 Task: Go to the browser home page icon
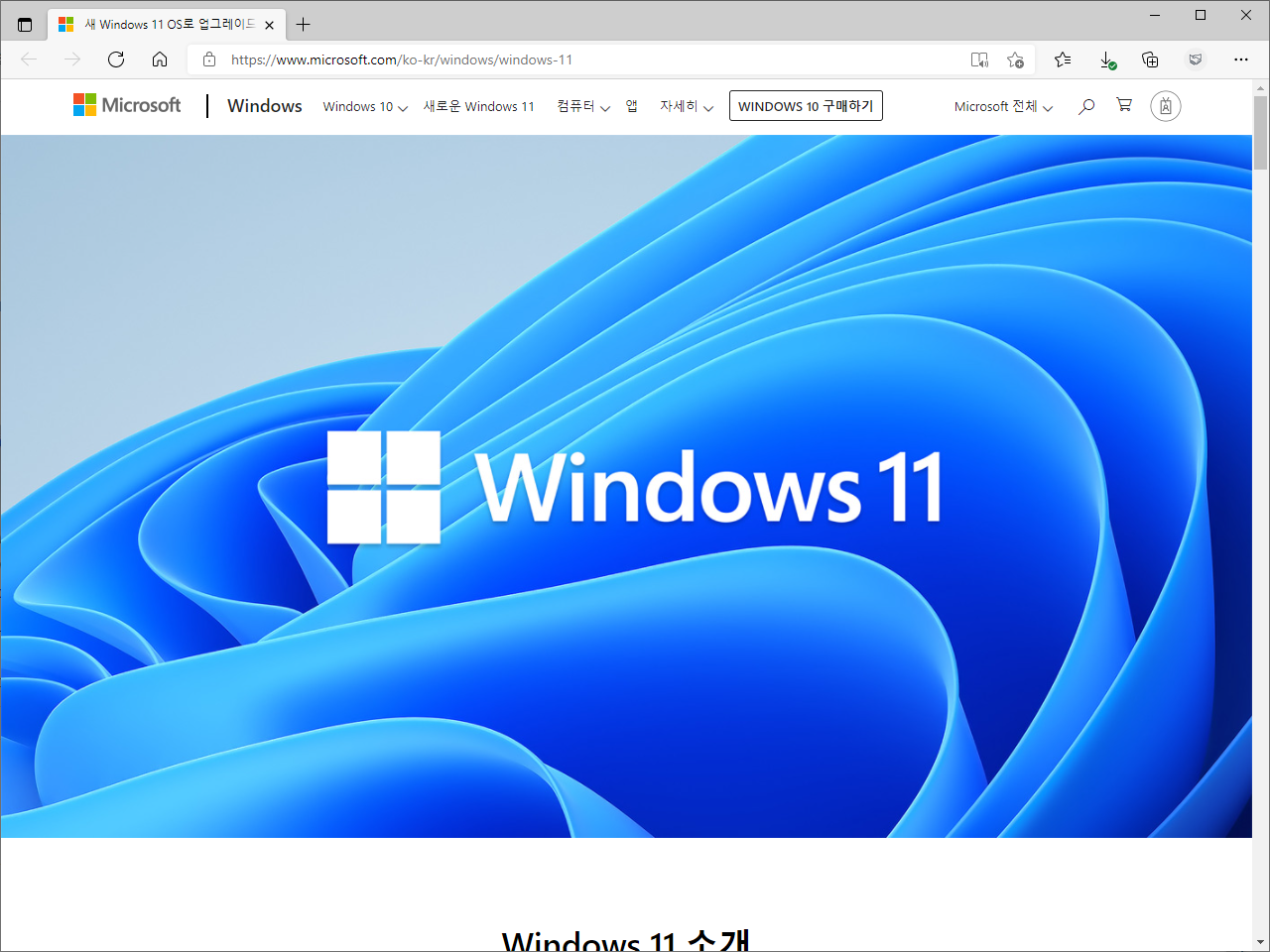click(160, 59)
